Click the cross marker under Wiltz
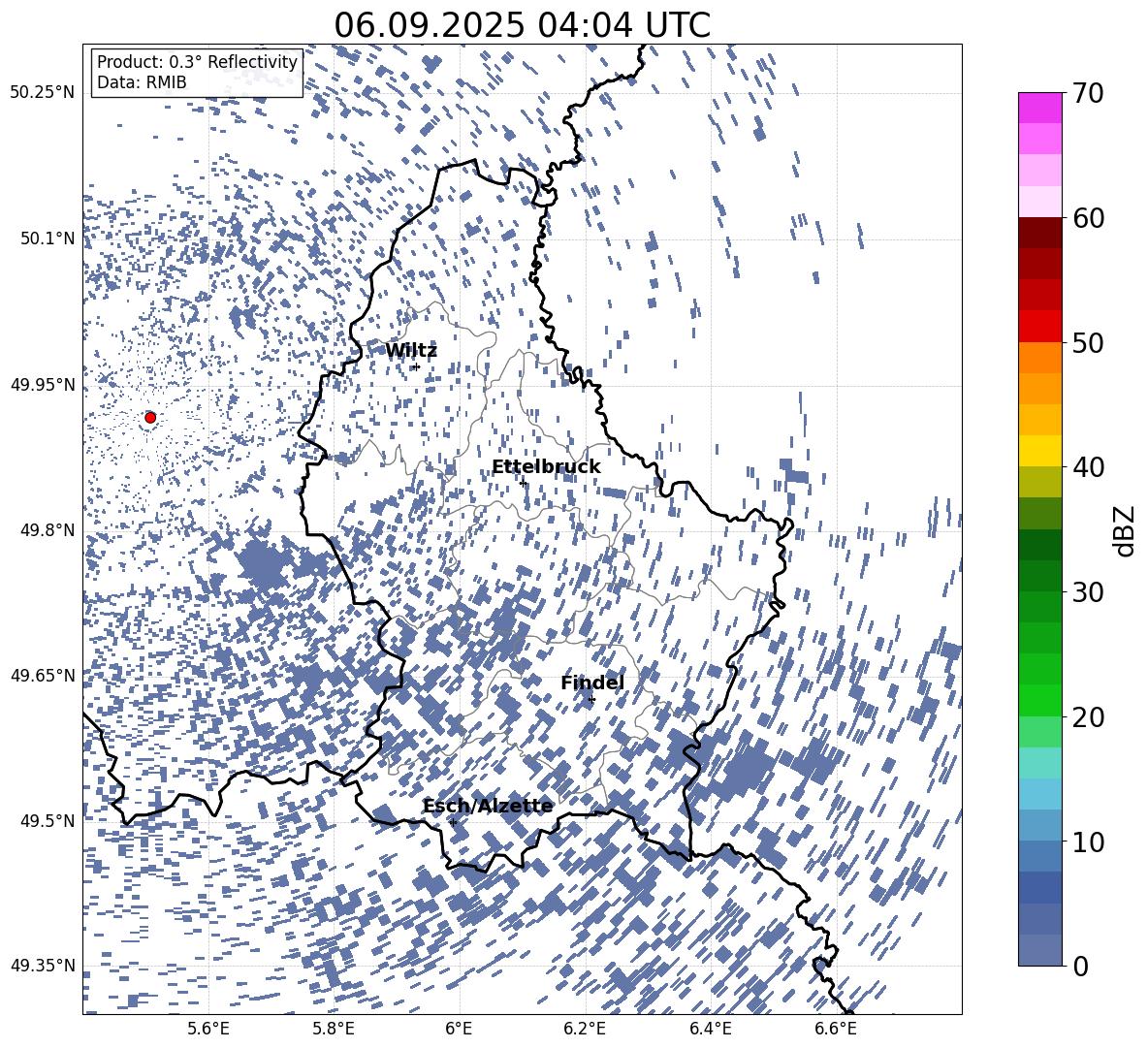The width and height of the screenshot is (1148, 1048). coord(417,366)
